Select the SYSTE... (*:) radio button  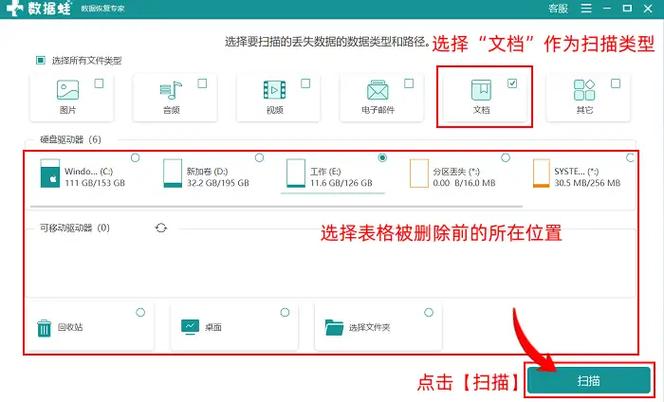click(x=630, y=158)
